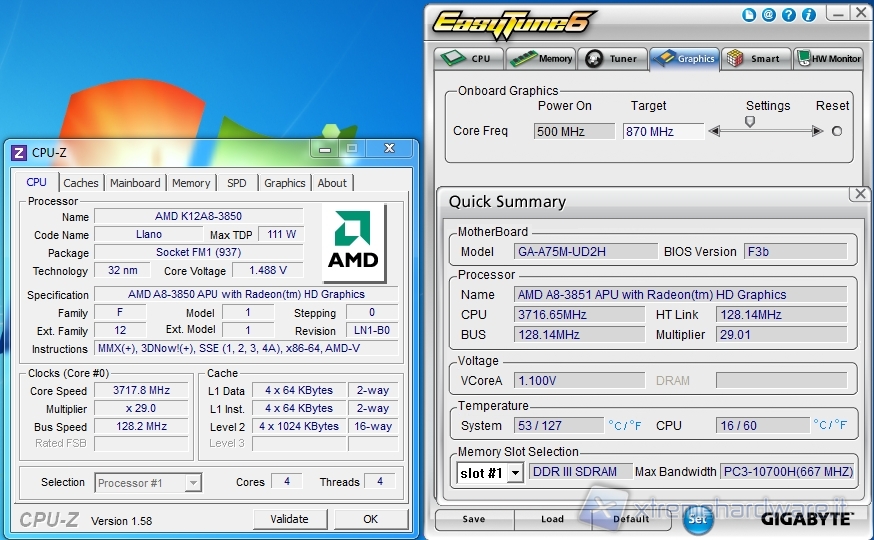This screenshot has height=540, width=874.
Task: Select the Core Freq Reset radio button
Action: (x=837, y=131)
